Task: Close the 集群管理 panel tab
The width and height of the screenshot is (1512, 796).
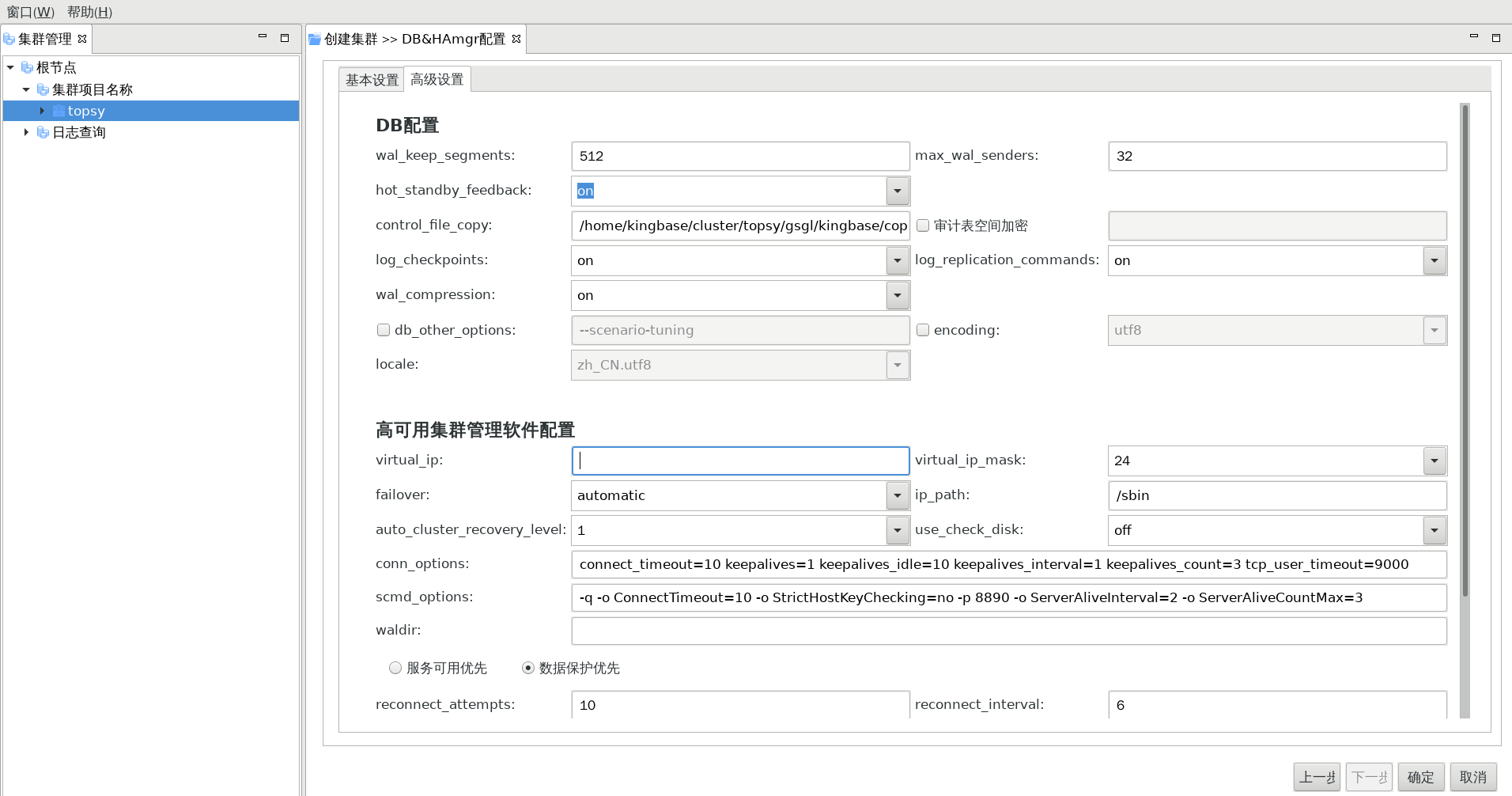Action: pos(82,39)
